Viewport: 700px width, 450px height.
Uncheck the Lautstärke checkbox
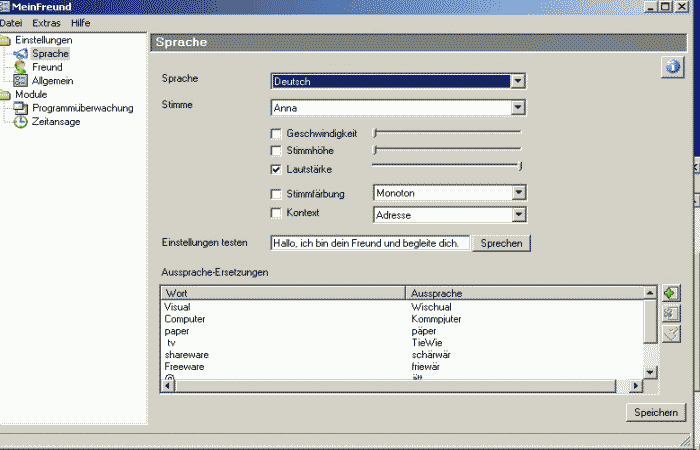276,169
